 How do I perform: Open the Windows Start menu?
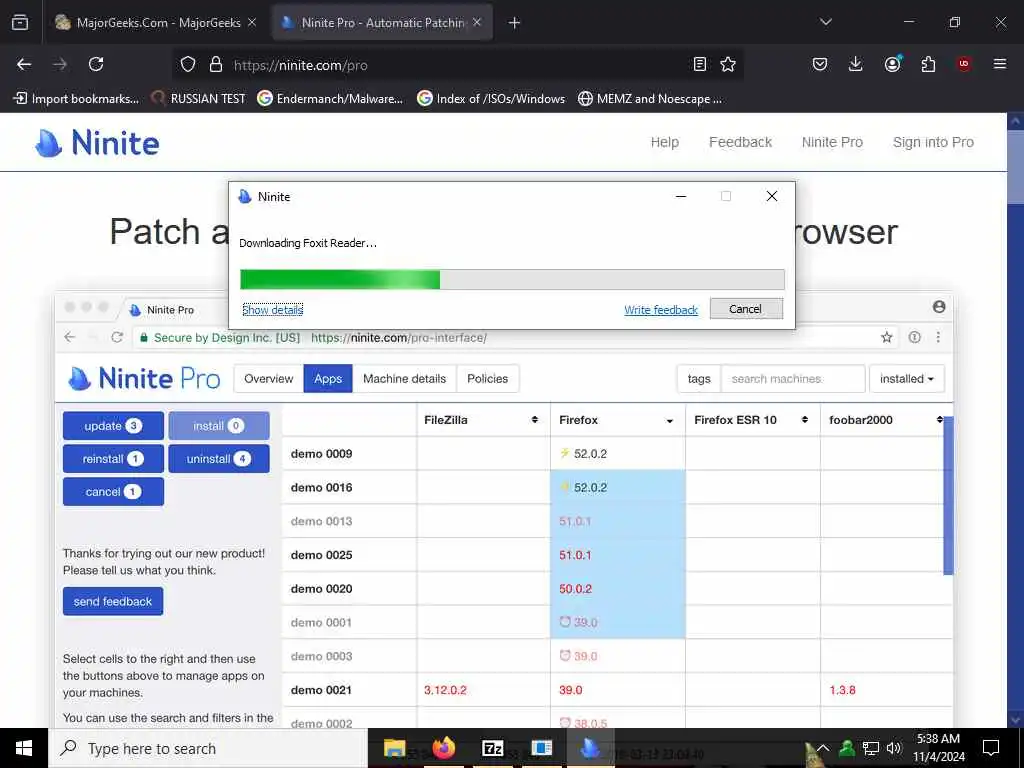[x=24, y=748]
